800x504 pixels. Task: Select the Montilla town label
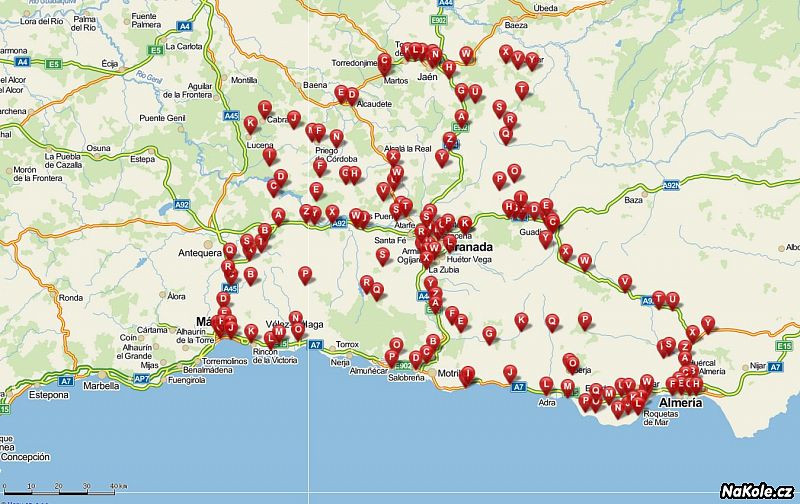[x=244, y=80]
